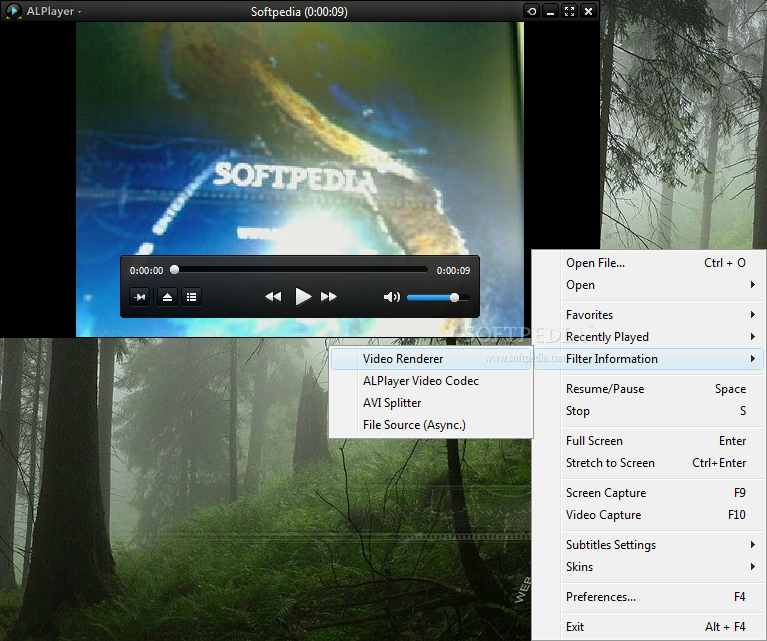Mute the volume speaker icon

click(392, 297)
